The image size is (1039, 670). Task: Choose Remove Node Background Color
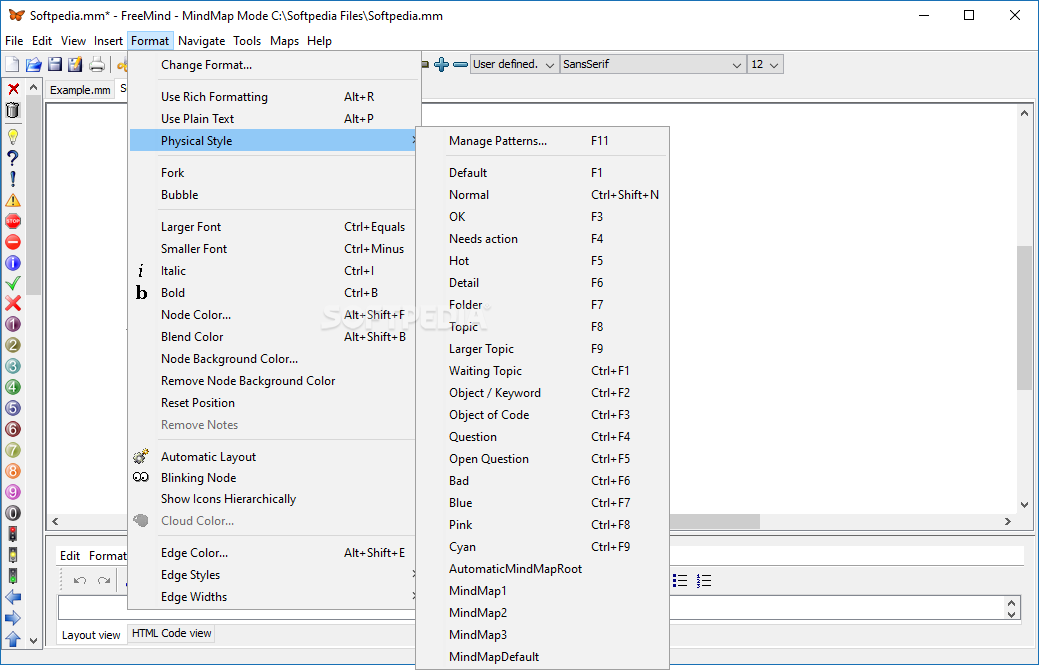273,380
